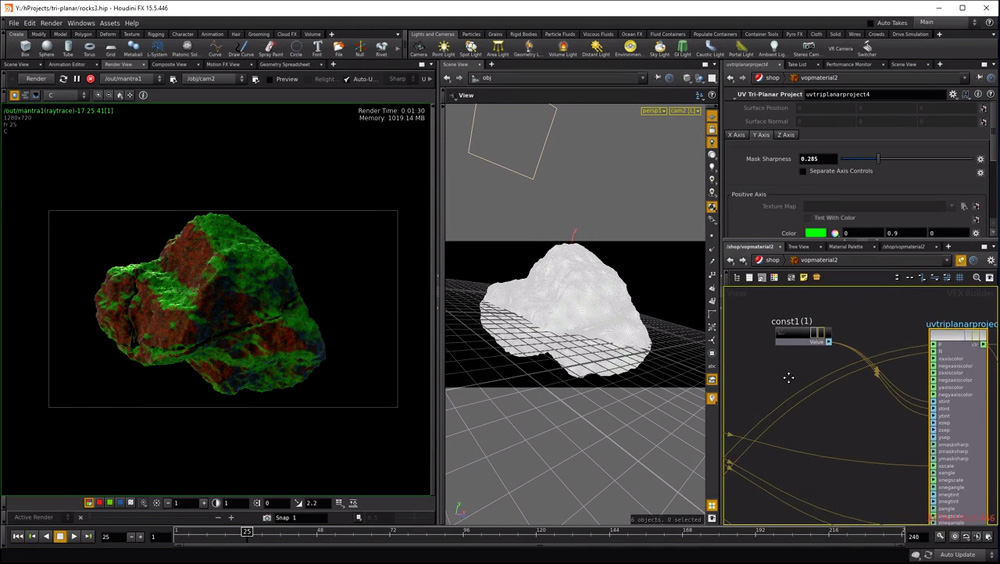
Task: Open the Main take dropdown
Action: [x=946, y=22]
